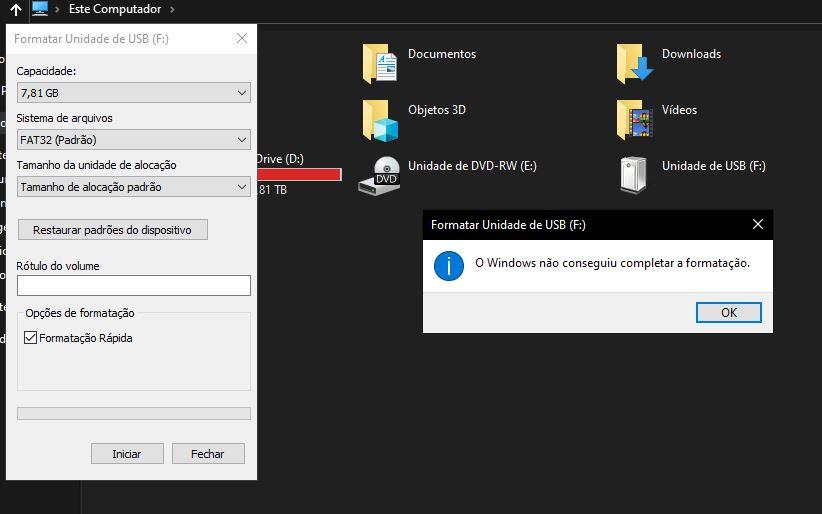Select the Vídeos folder icon
Screen dimensions: 822x514
(634, 121)
